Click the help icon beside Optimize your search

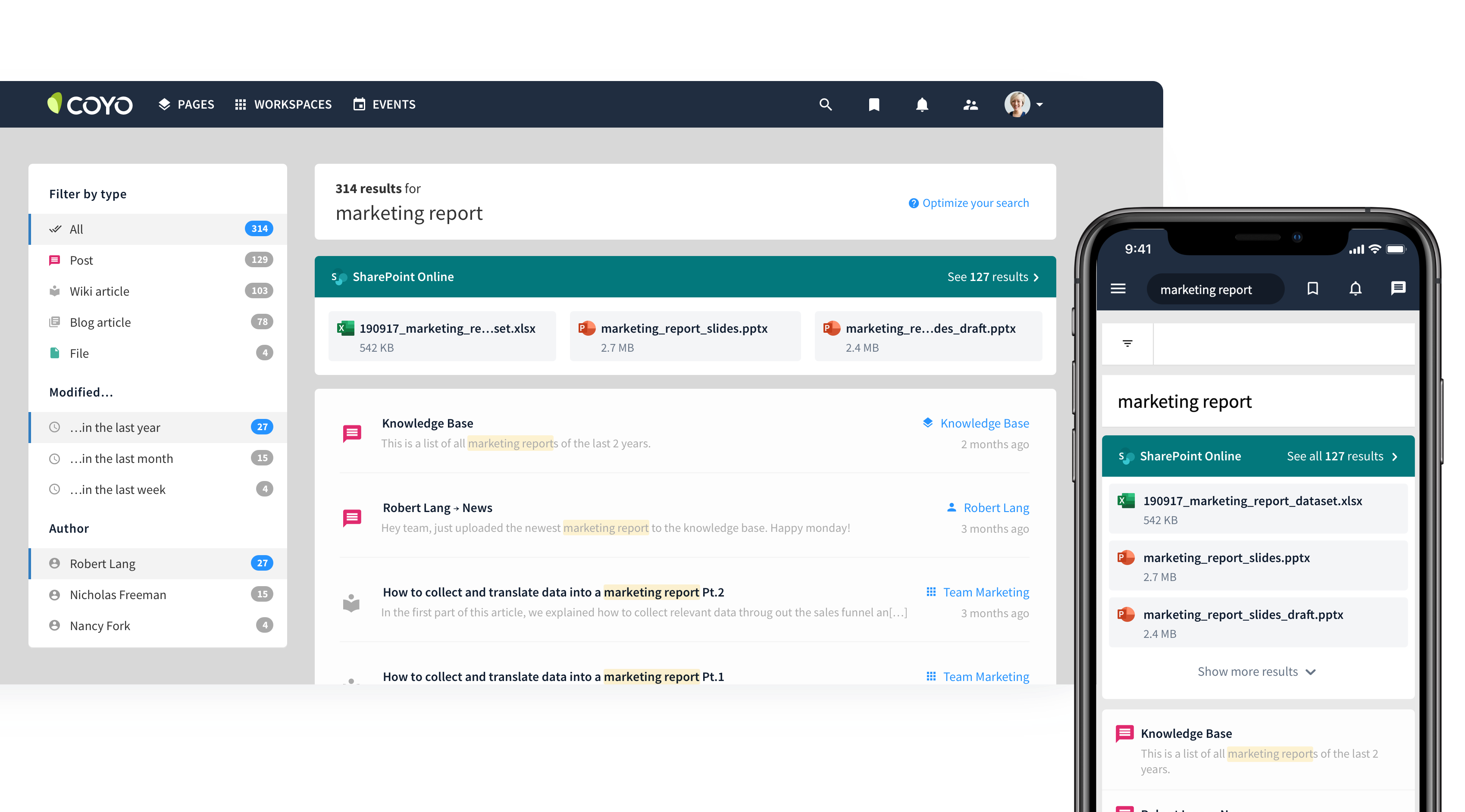[913, 203]
